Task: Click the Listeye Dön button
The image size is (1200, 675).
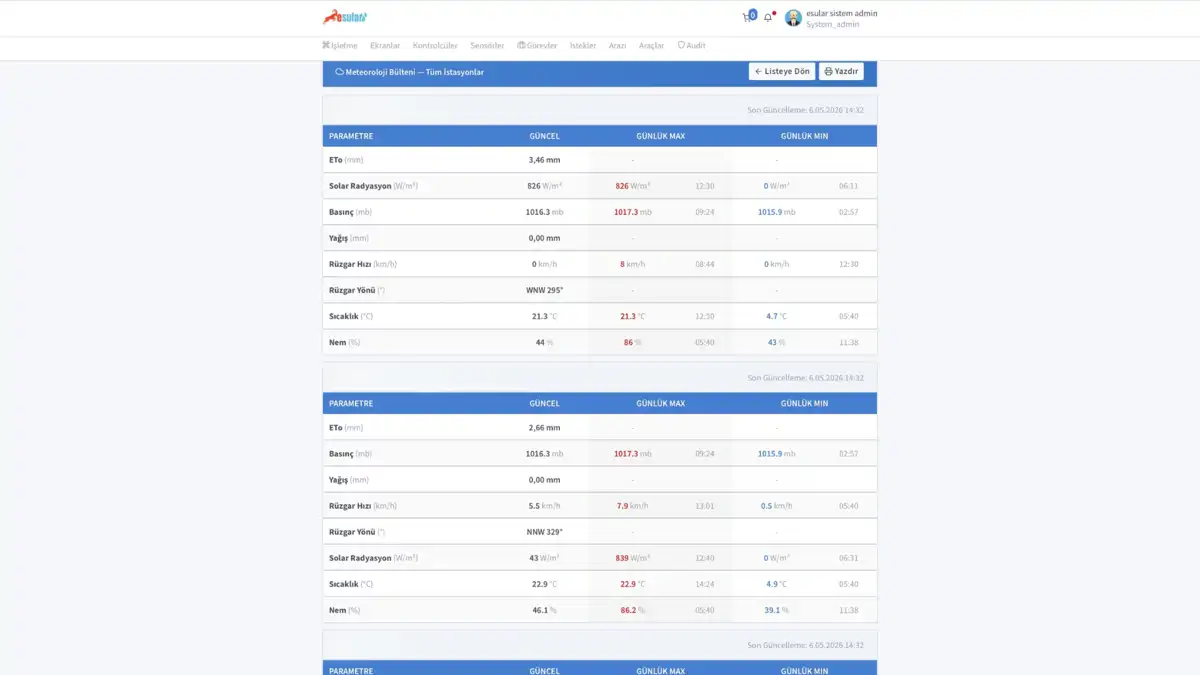Action: click(782, 72)
